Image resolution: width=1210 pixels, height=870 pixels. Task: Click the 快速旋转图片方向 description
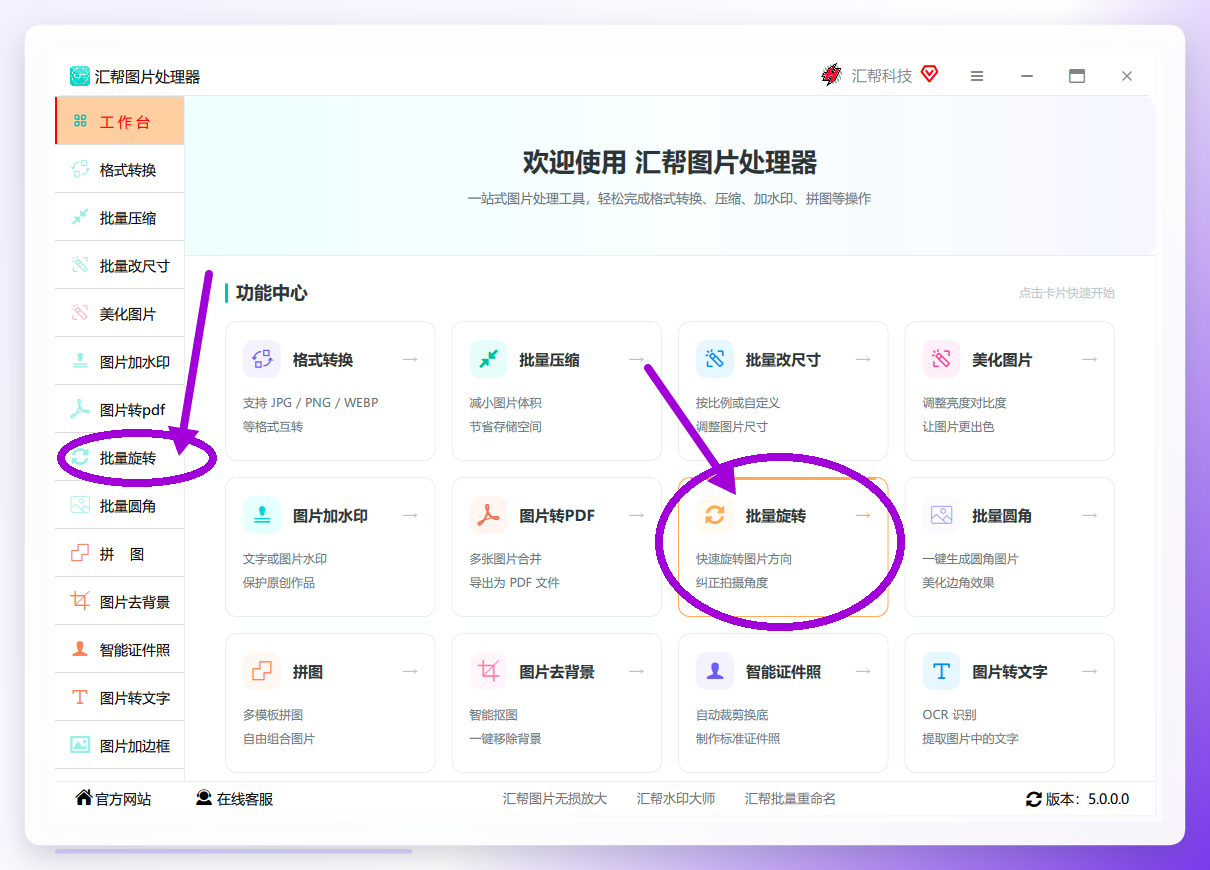tap(744, 559)
